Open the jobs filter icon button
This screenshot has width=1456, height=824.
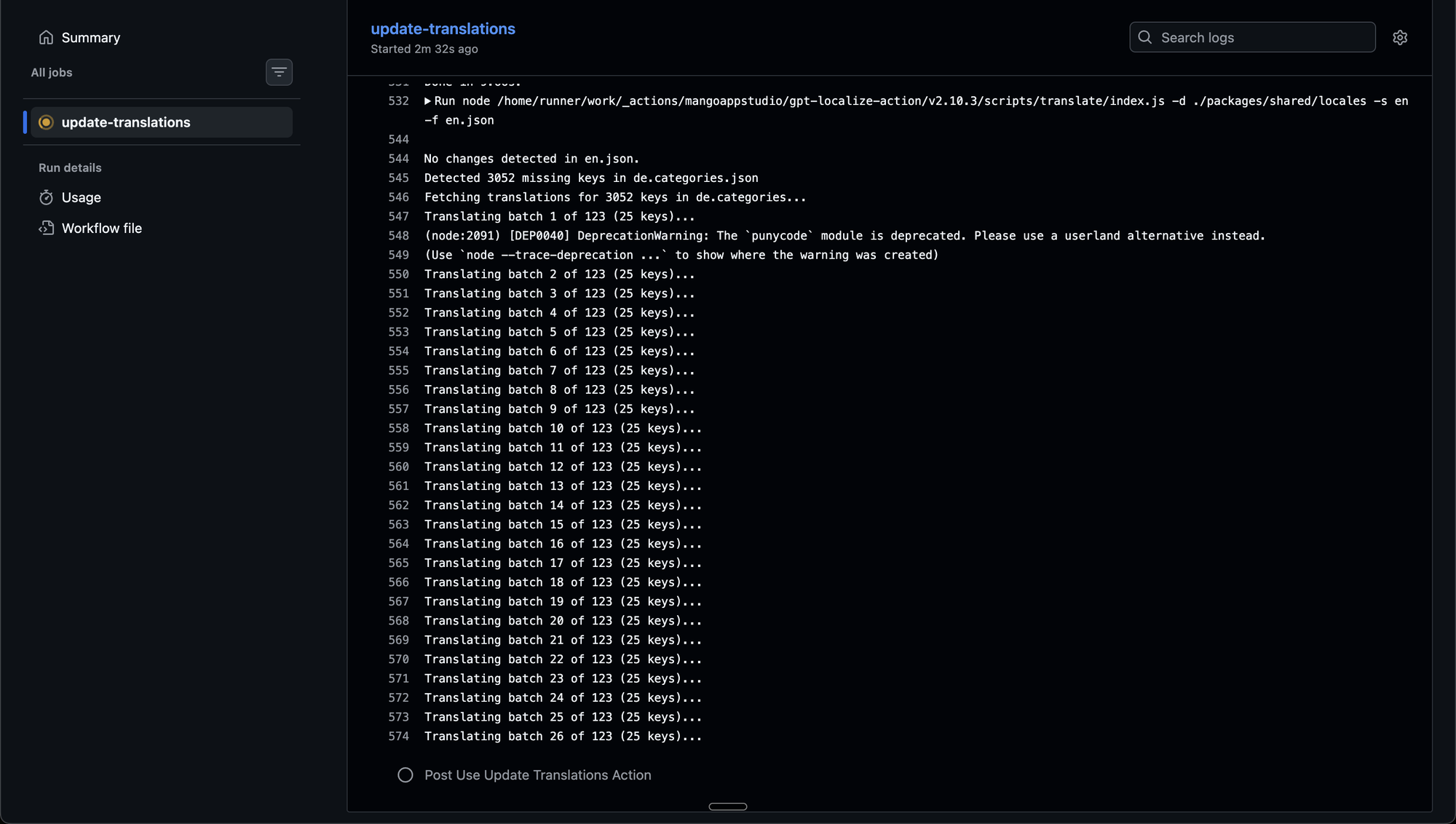click(x=279, y=72)
